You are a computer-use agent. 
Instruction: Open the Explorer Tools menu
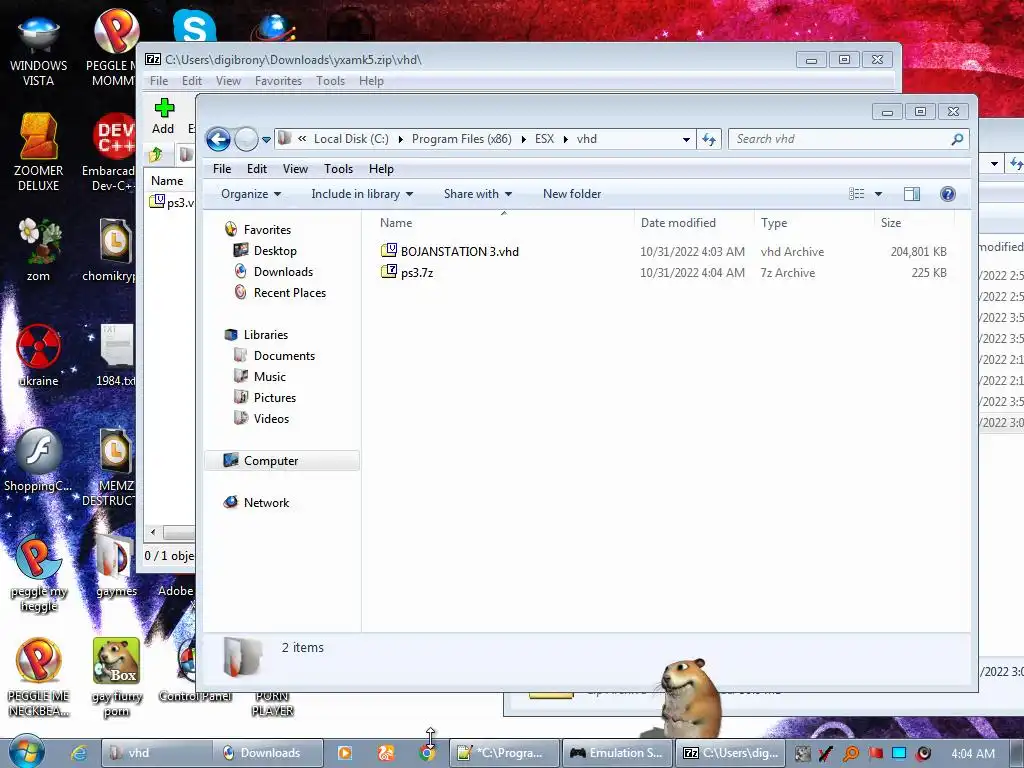click(x=338, y=169)
